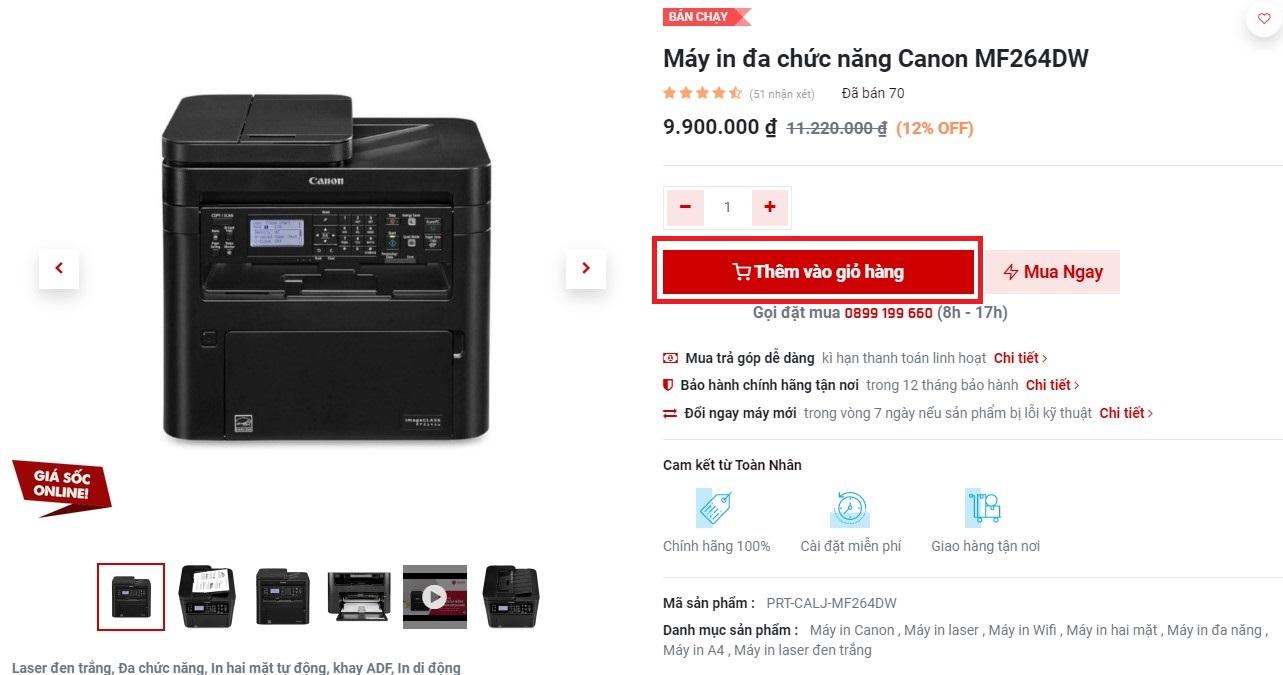Image resolution: width=1283 pixels, height=675 pixels.
Task: Click the star rating icons
Action: coord(702,93)
